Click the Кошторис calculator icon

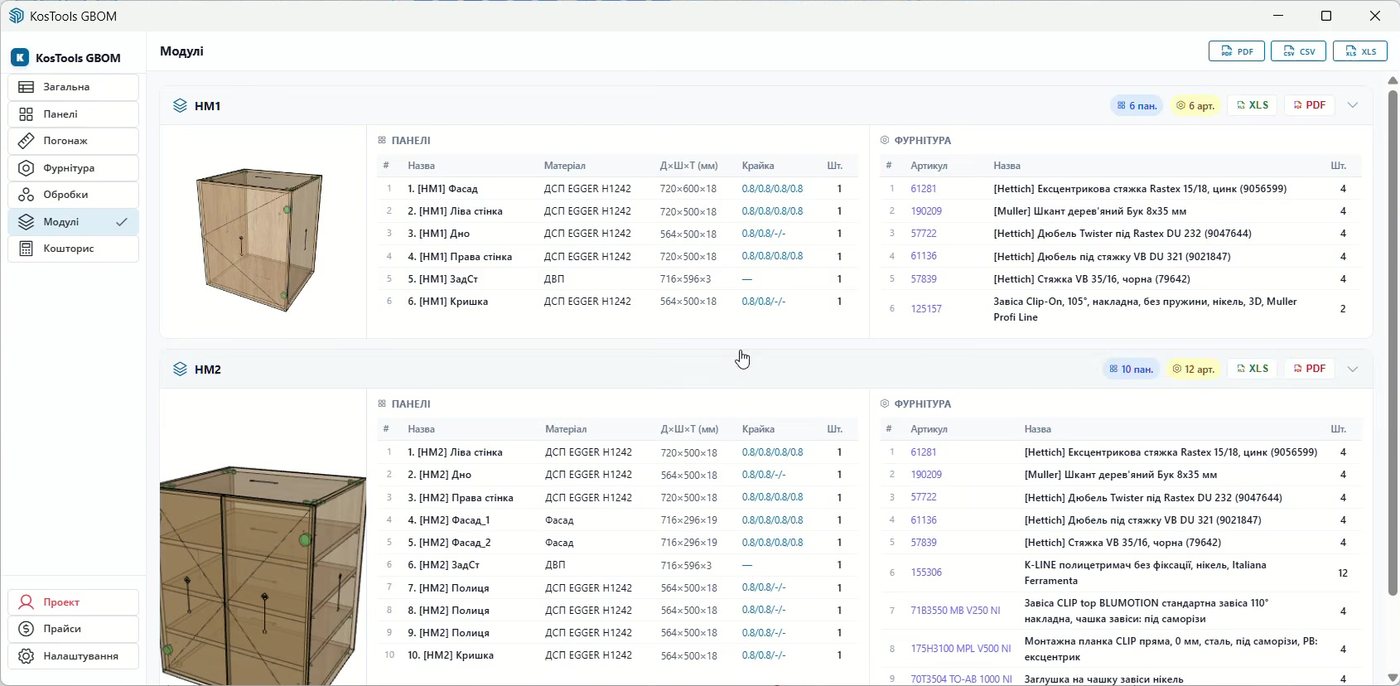[26, 248]
